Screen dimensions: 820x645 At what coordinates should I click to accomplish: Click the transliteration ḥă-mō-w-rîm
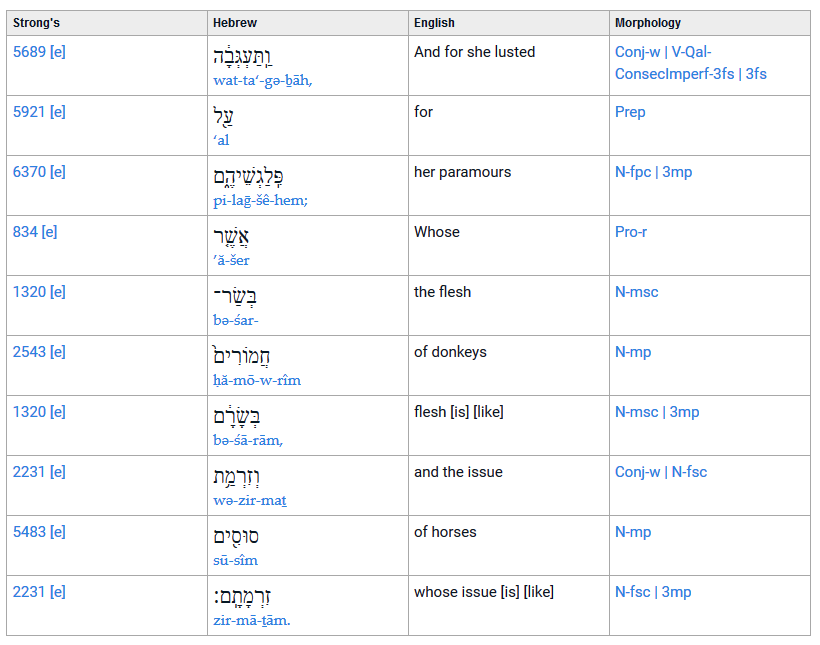click(x=257, y=380)
